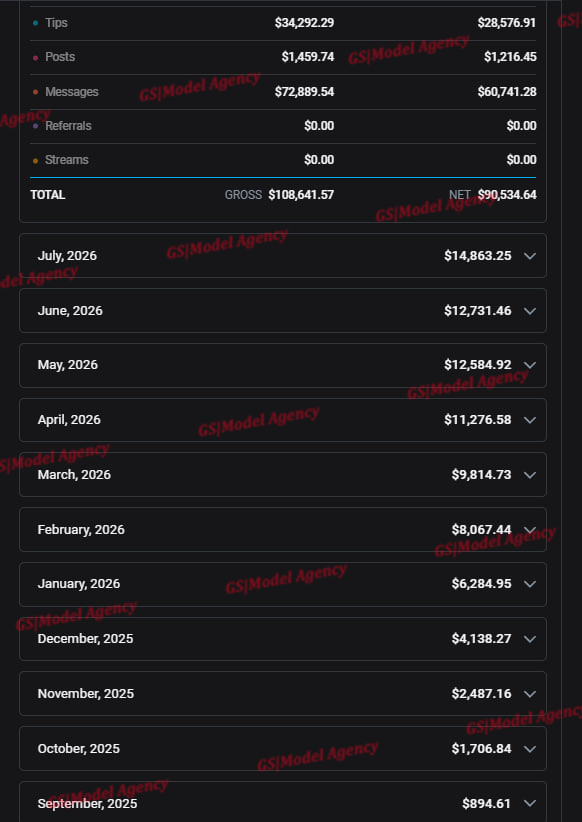This screenshot has height=822, width=582.
Task: Click the orange Streams legend dot
Action: pos(35,160)
